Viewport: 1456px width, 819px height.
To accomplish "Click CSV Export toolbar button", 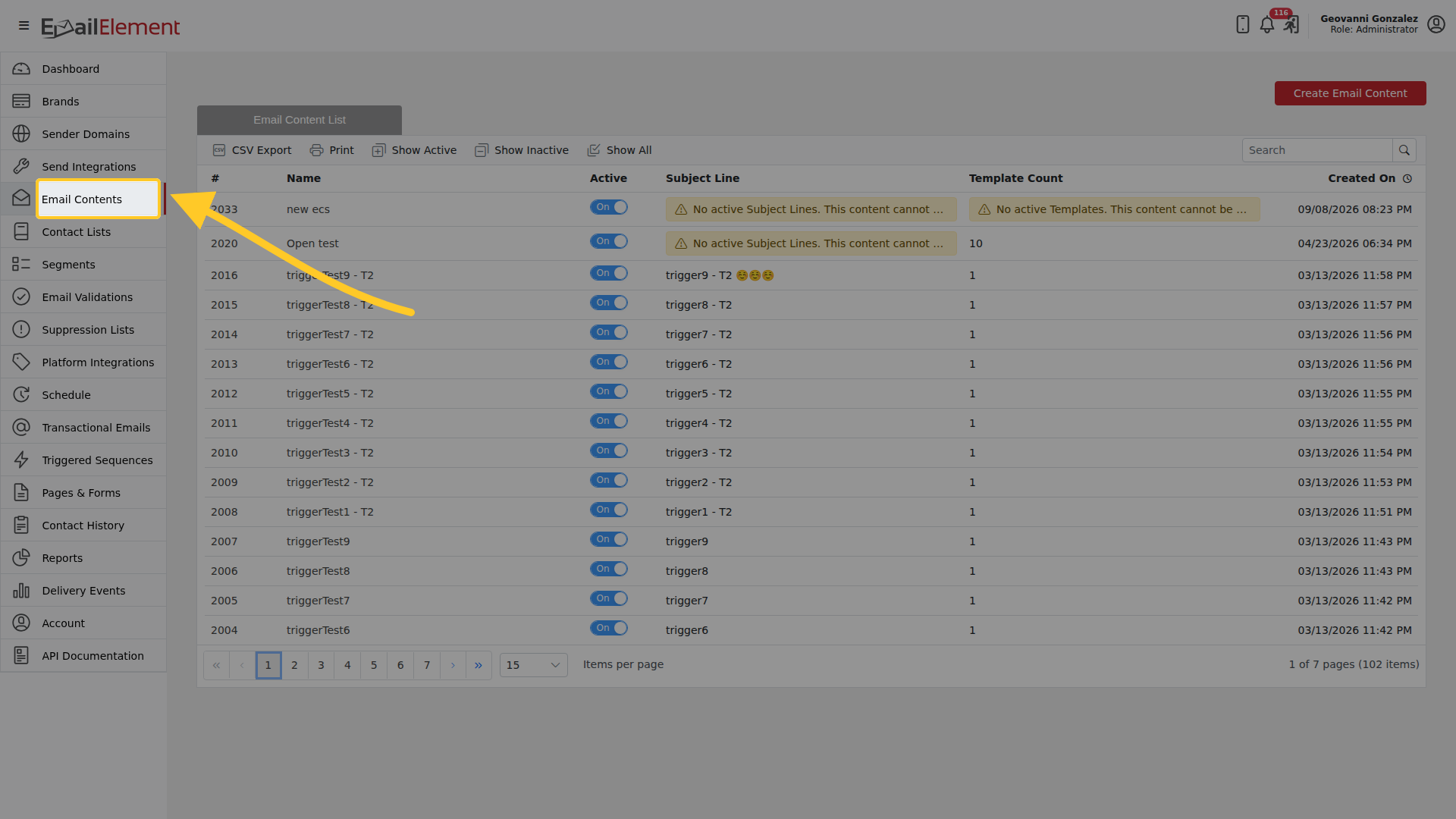I will pos(253,150).
